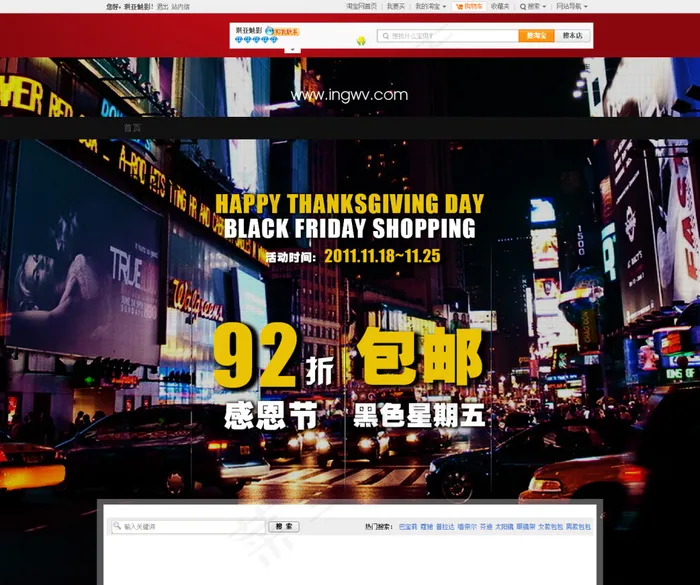Click the 退出 logout link
Viewport: 700px width, 585px height.
point(162,6)
